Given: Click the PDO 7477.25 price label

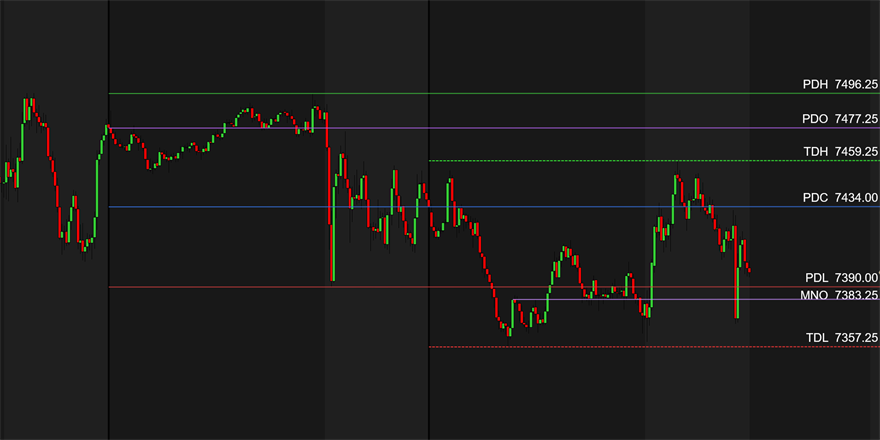Looking at the screenshot, I should point(840,119).
